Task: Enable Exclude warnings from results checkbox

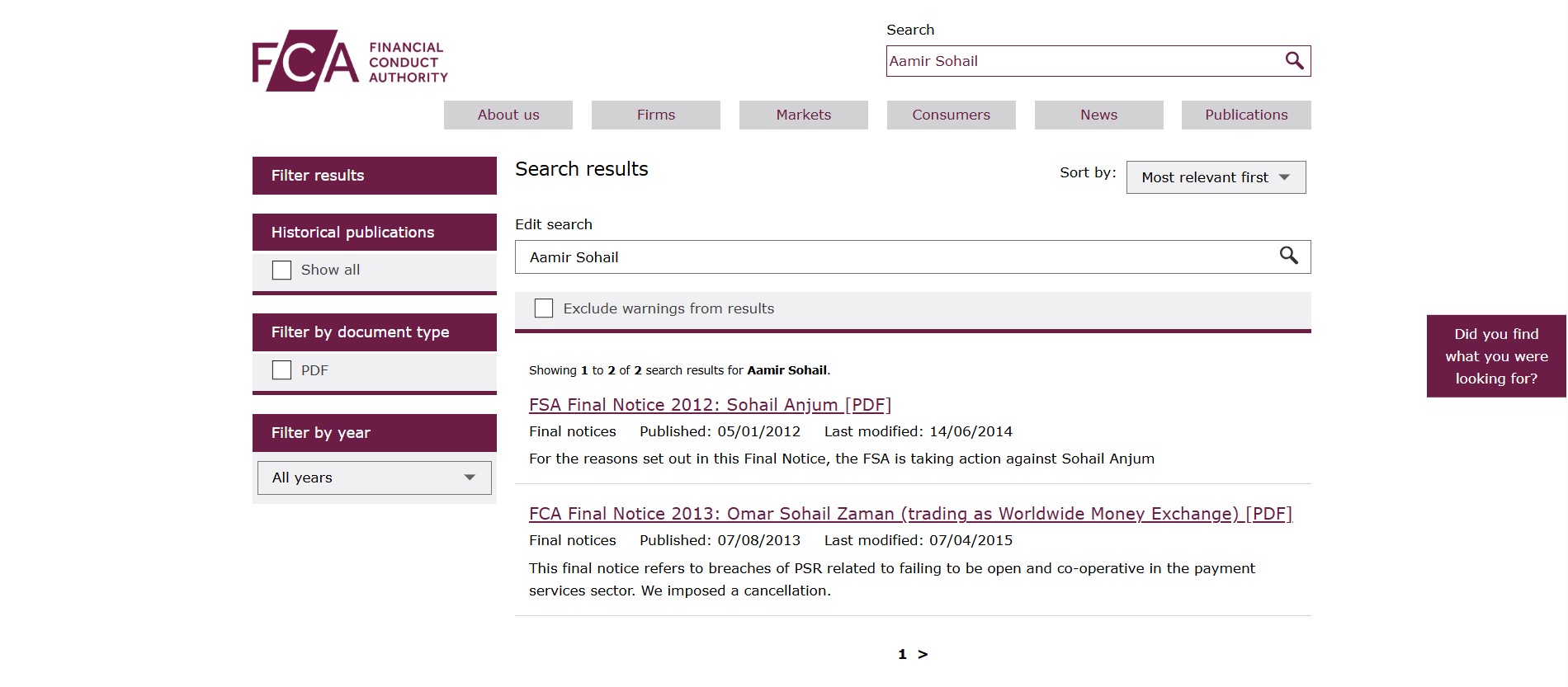Action: click(544, 308)
